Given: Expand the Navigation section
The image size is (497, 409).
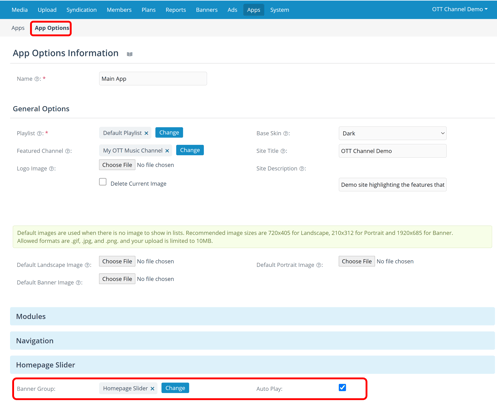Looking at the screenshot, I should [252, 341].
